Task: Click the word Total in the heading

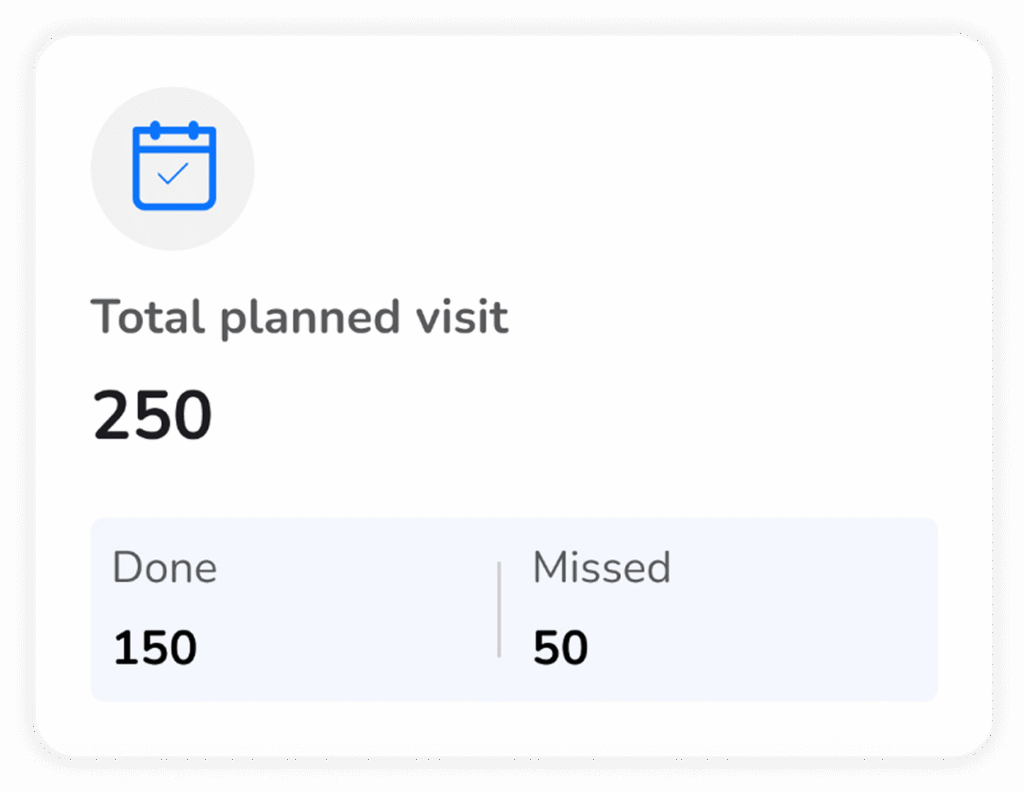Action: point(148,318)
